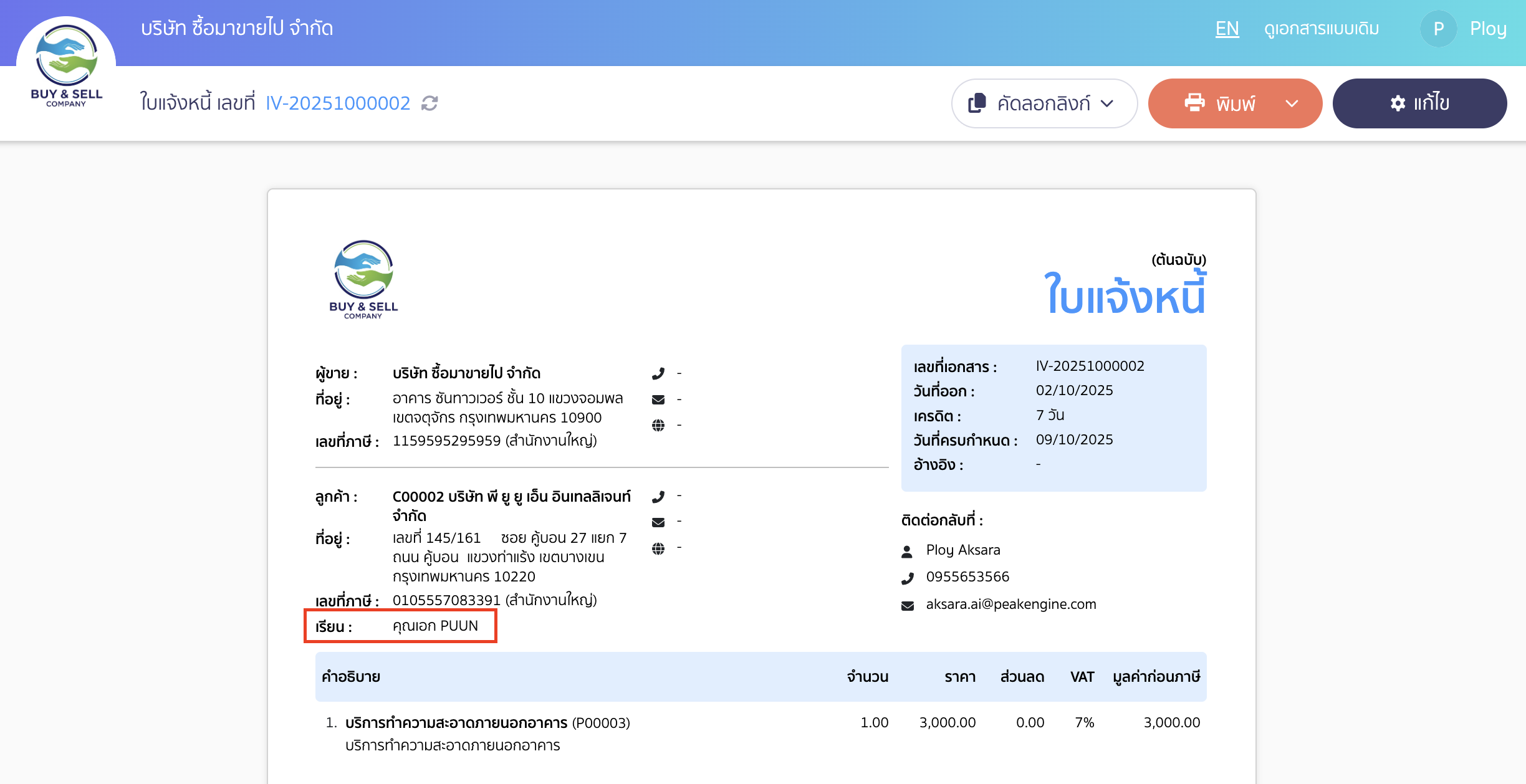Click the highlighted เรียน คุณเอก PUUN field
Image resolution: width=1526 pixels, height=784 pixels.
click(x=401, y=626)
